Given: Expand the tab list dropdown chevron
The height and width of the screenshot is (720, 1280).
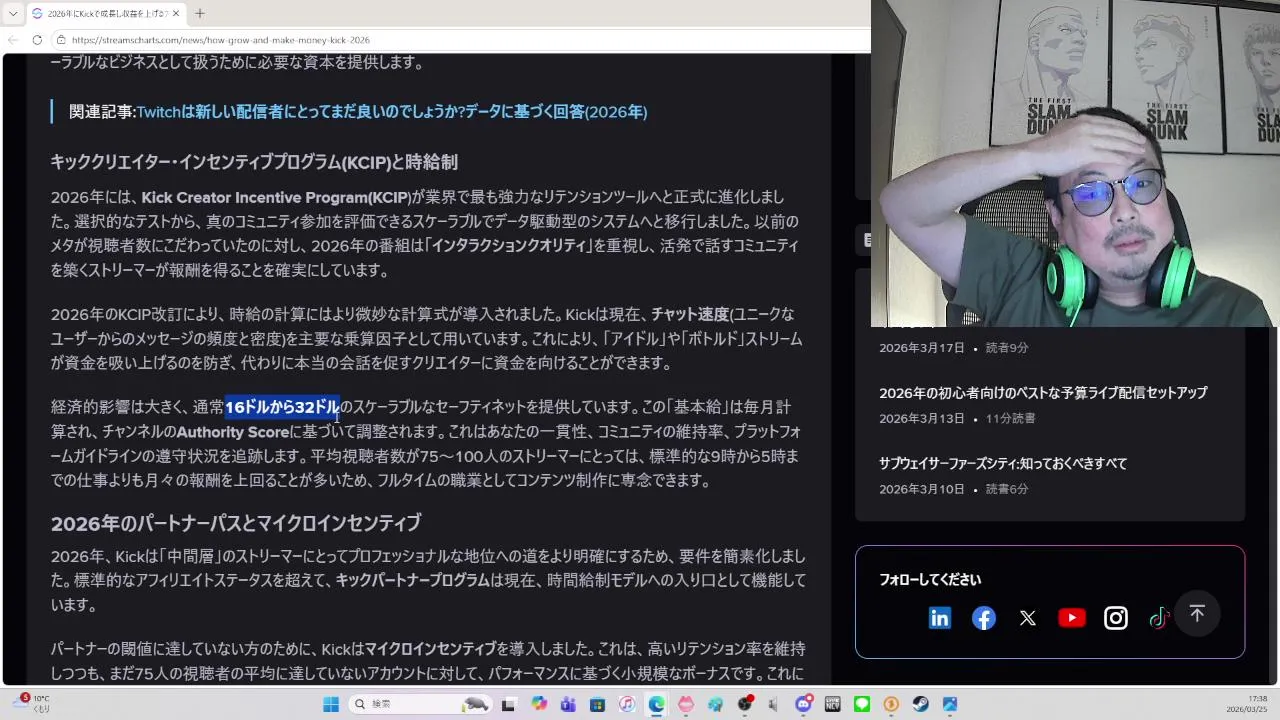Looking at the screenshot, I should tap(13, 13).
